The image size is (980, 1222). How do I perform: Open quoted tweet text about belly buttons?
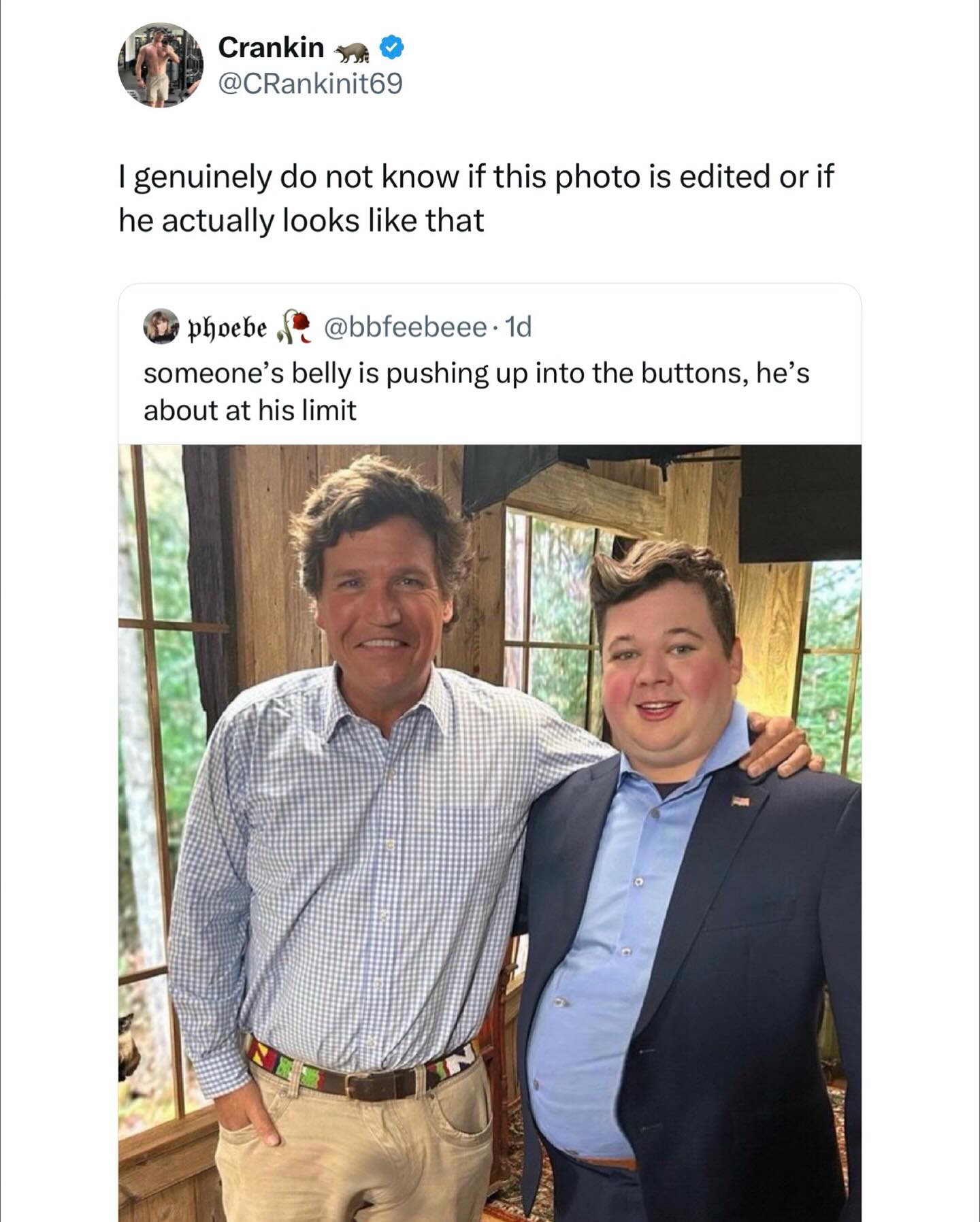[x=476, y=374]
